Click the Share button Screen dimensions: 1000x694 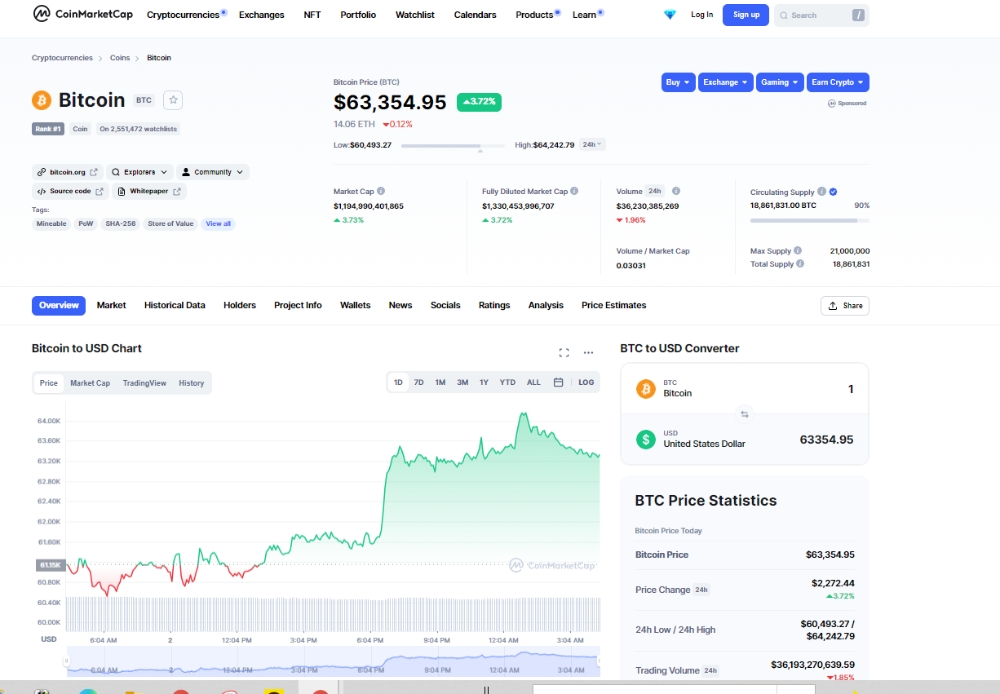coord(845,306)
